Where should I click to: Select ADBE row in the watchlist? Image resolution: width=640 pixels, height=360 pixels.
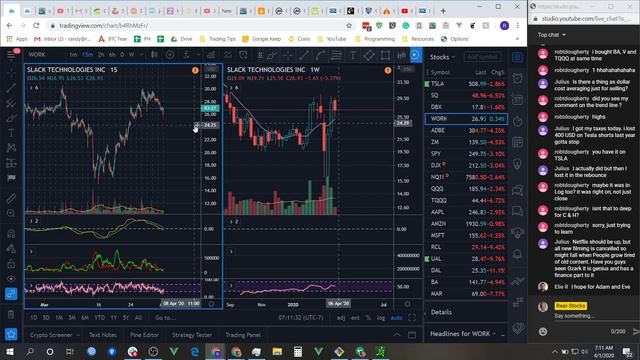click(466, 131)
